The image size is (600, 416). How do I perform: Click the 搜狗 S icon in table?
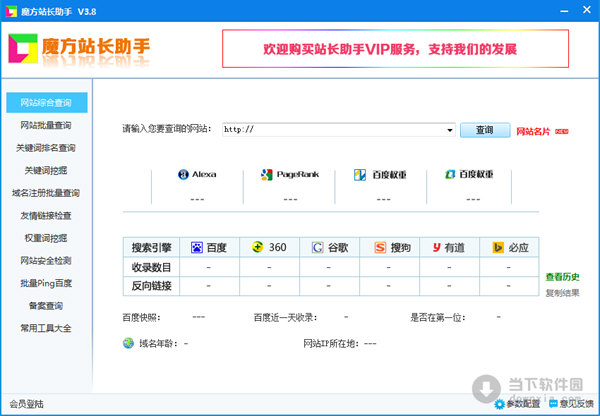(380, 248)
